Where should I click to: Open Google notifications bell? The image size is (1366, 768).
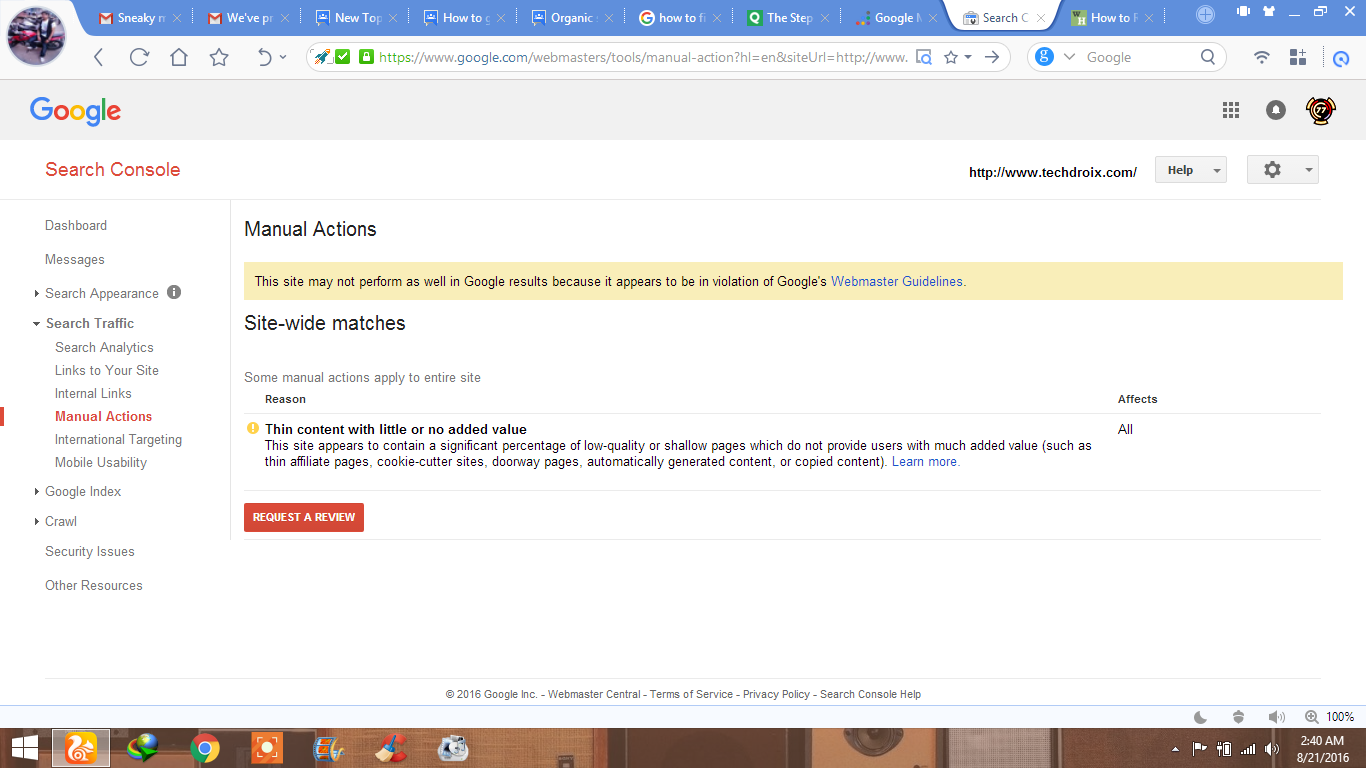[x=1276, y=110]
